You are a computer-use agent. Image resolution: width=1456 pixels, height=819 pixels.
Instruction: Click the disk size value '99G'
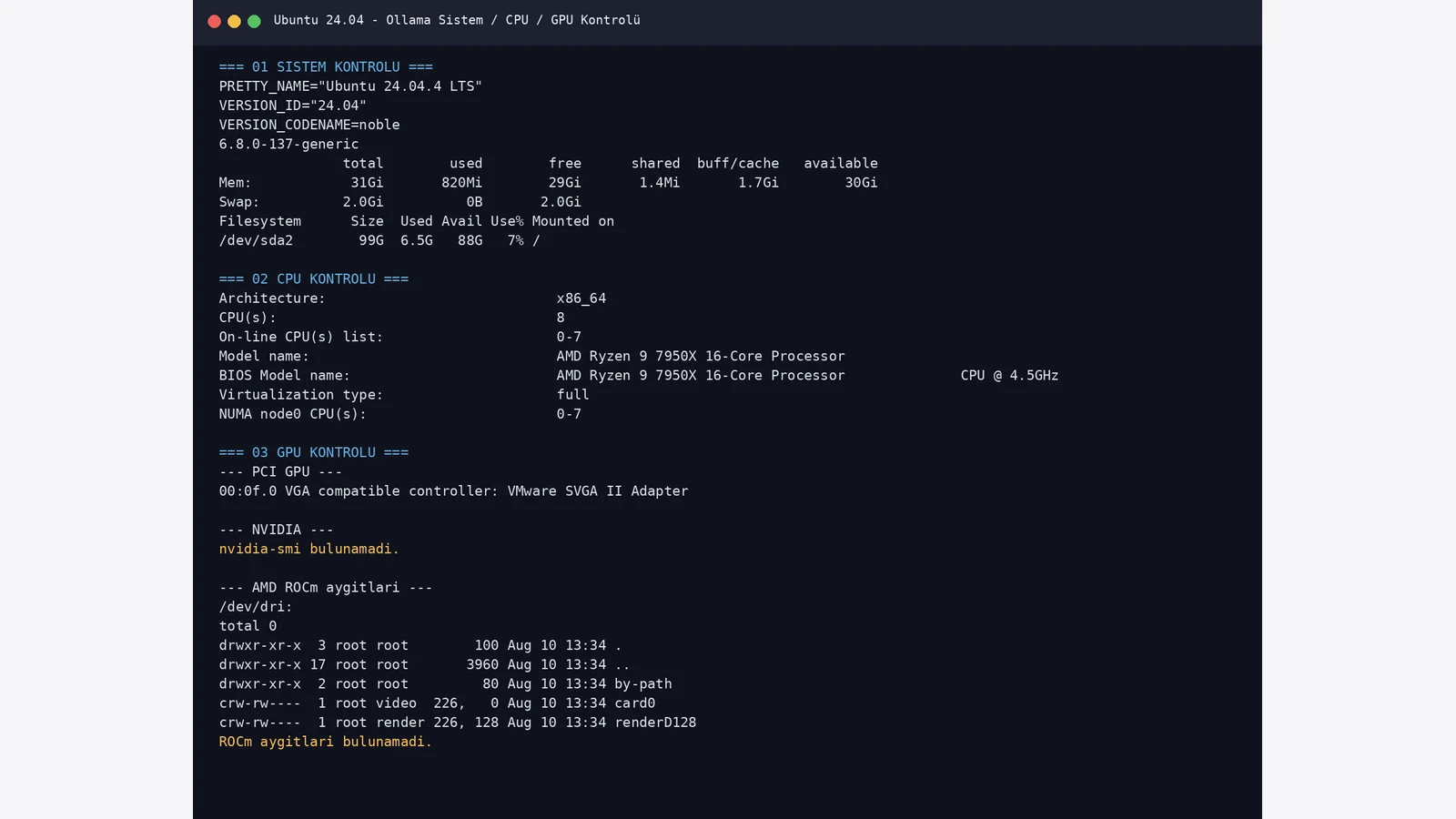tap(371, 240)
